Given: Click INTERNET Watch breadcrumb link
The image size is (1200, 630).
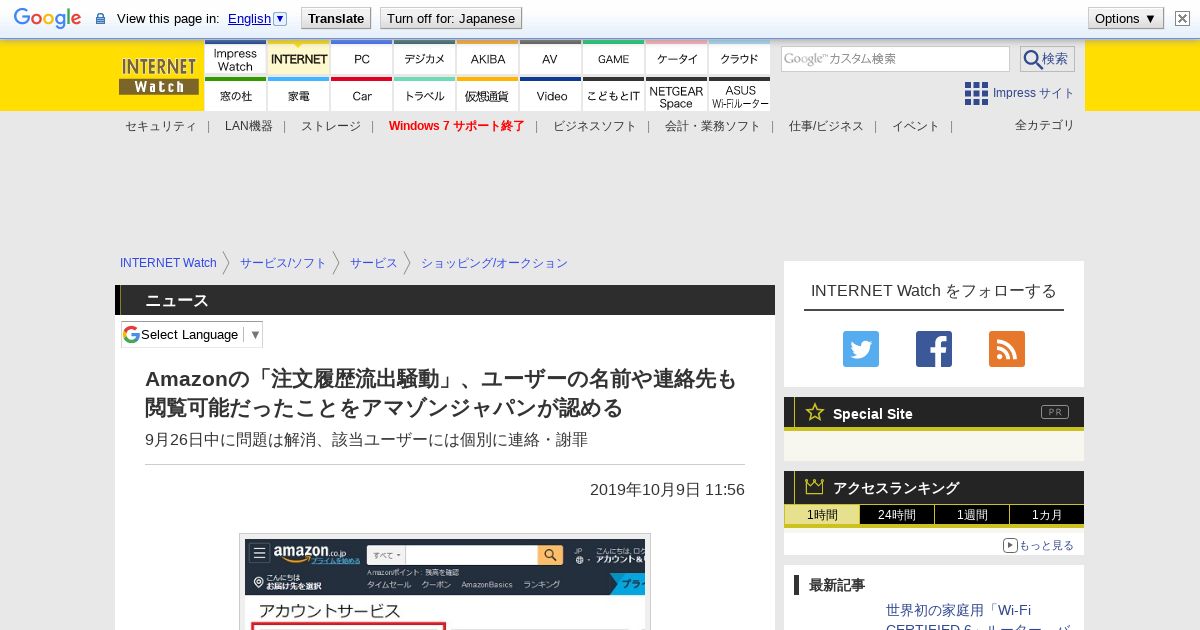Looking at the screenshot, I should pos(168,263).
